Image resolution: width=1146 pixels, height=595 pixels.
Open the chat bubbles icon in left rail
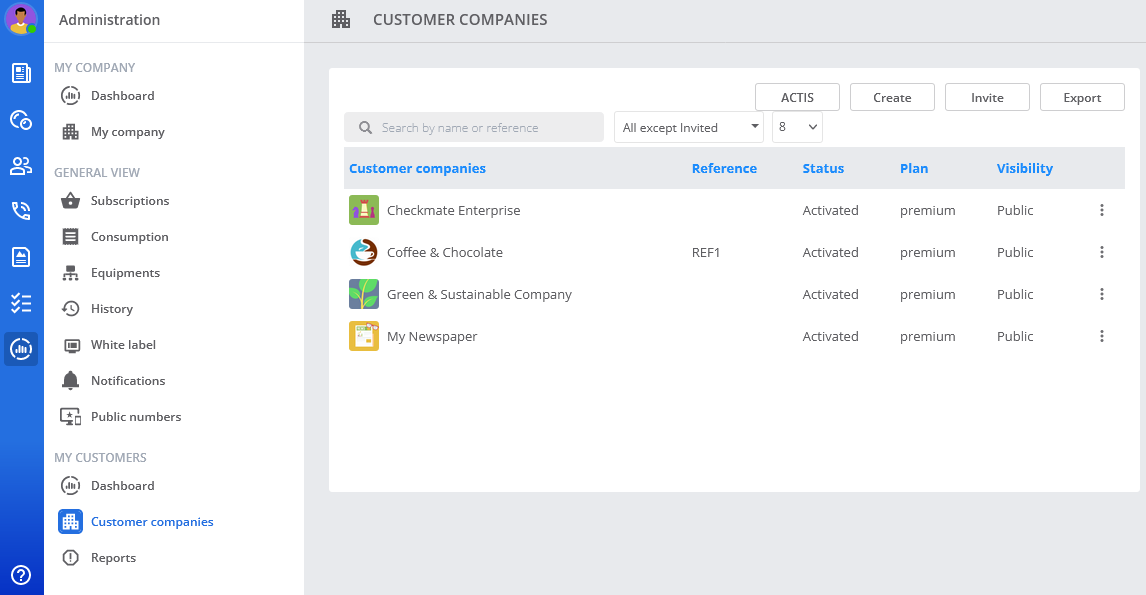coord(21,120)
